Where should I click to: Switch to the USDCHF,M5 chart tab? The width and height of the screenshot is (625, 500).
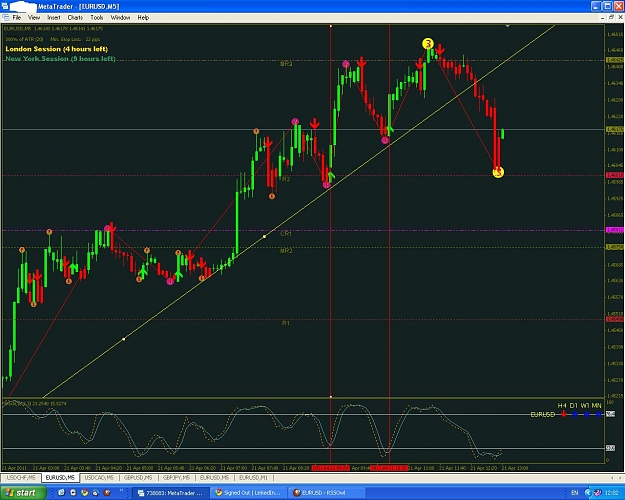tap(21, 477)
